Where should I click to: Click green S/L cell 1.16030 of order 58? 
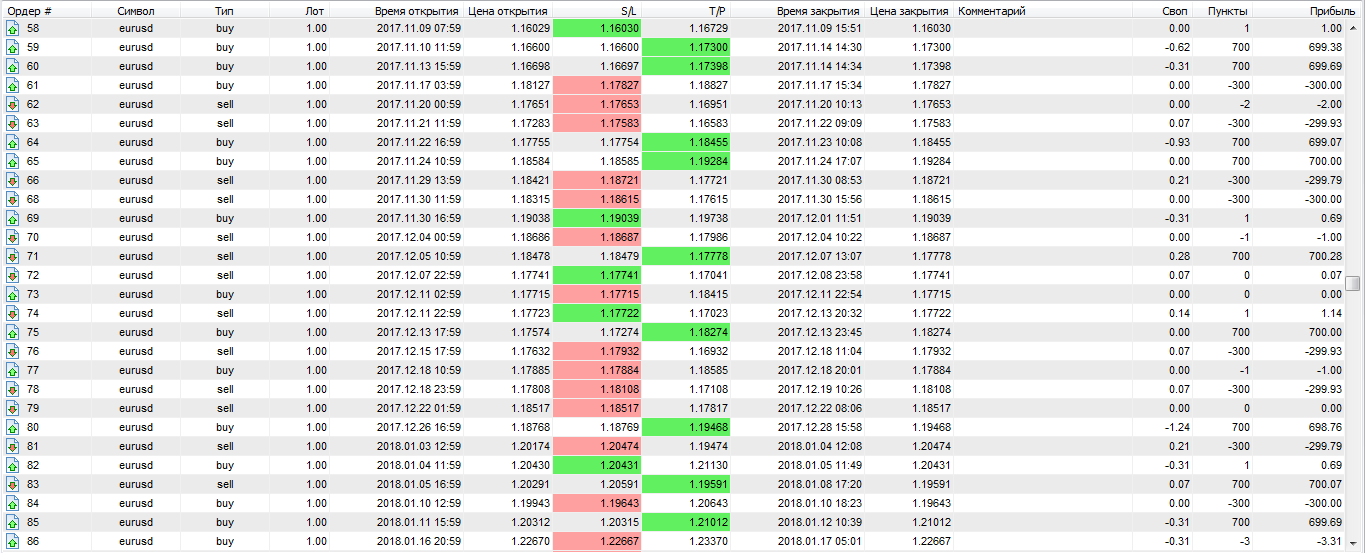tap(597, 28)
